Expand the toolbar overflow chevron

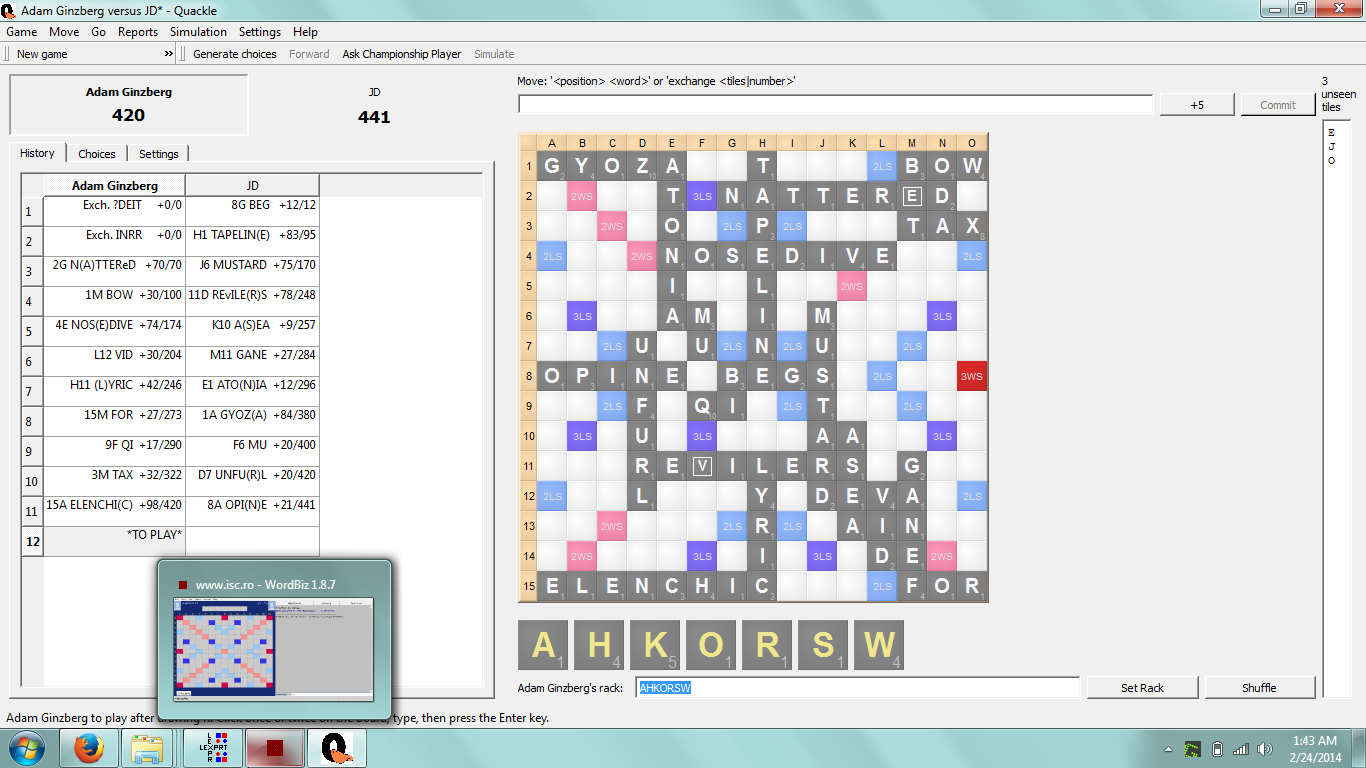168,54
